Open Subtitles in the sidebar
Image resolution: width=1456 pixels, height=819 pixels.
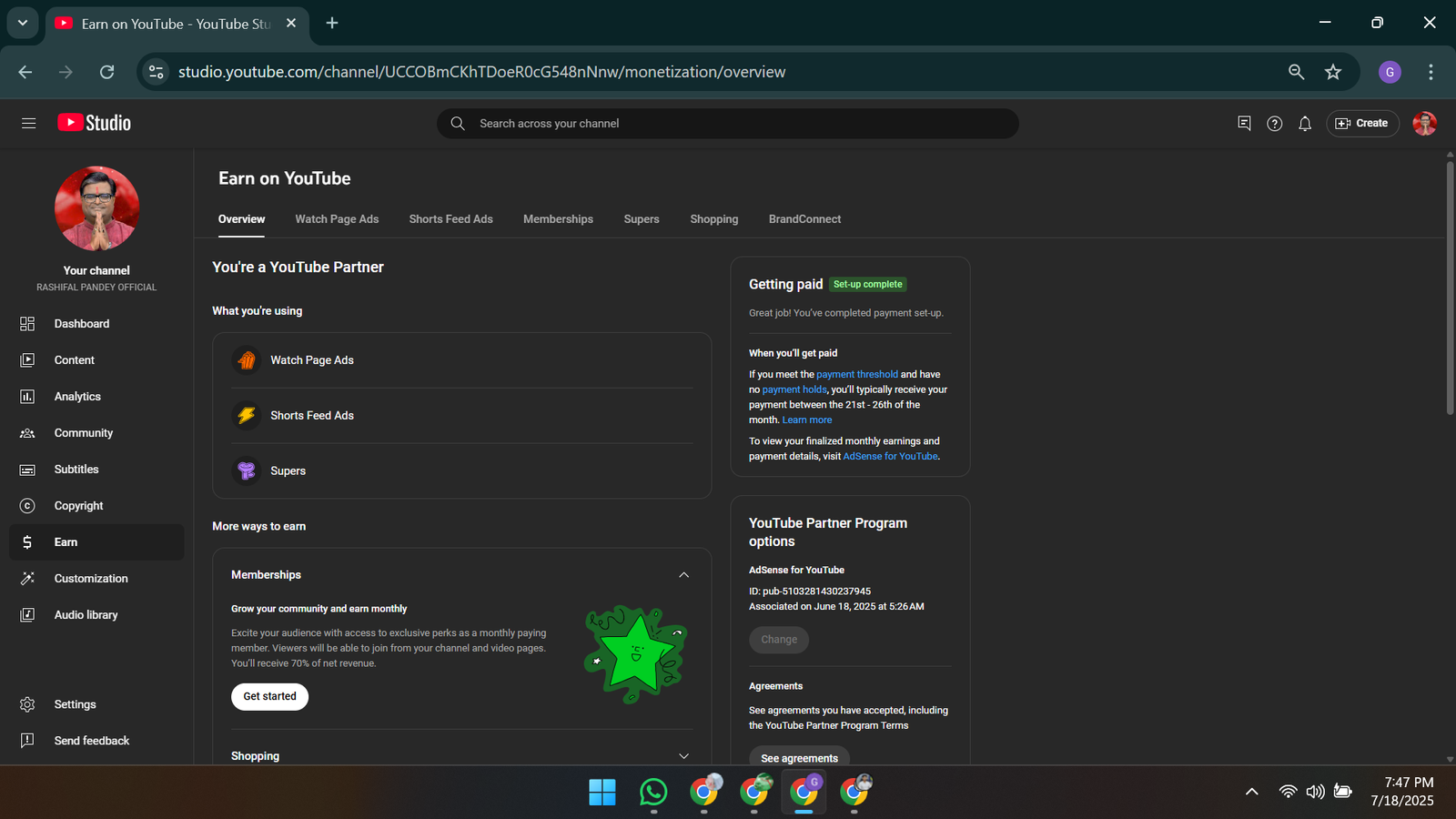click(96, 470)
